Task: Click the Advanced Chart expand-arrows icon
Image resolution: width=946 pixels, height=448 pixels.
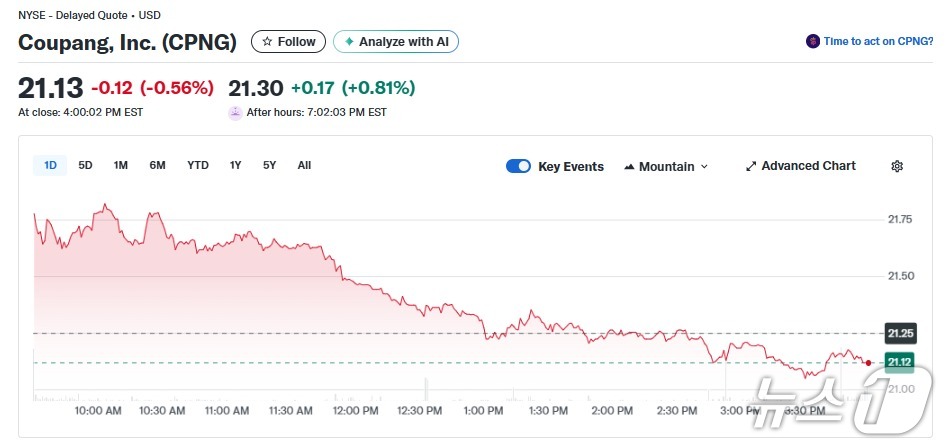Action: click(751, 166)
